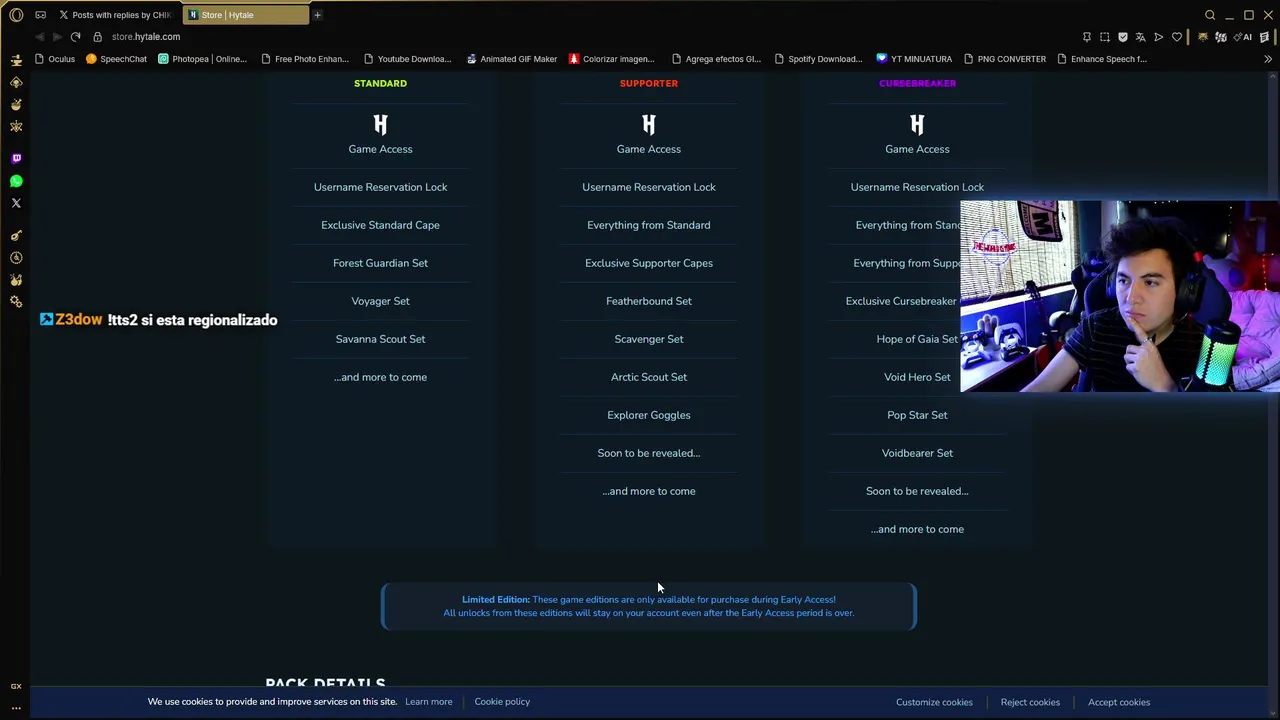Open the Enhance Speech bookmark
The image size is (1280, 720).
[x=1102, y=59]
